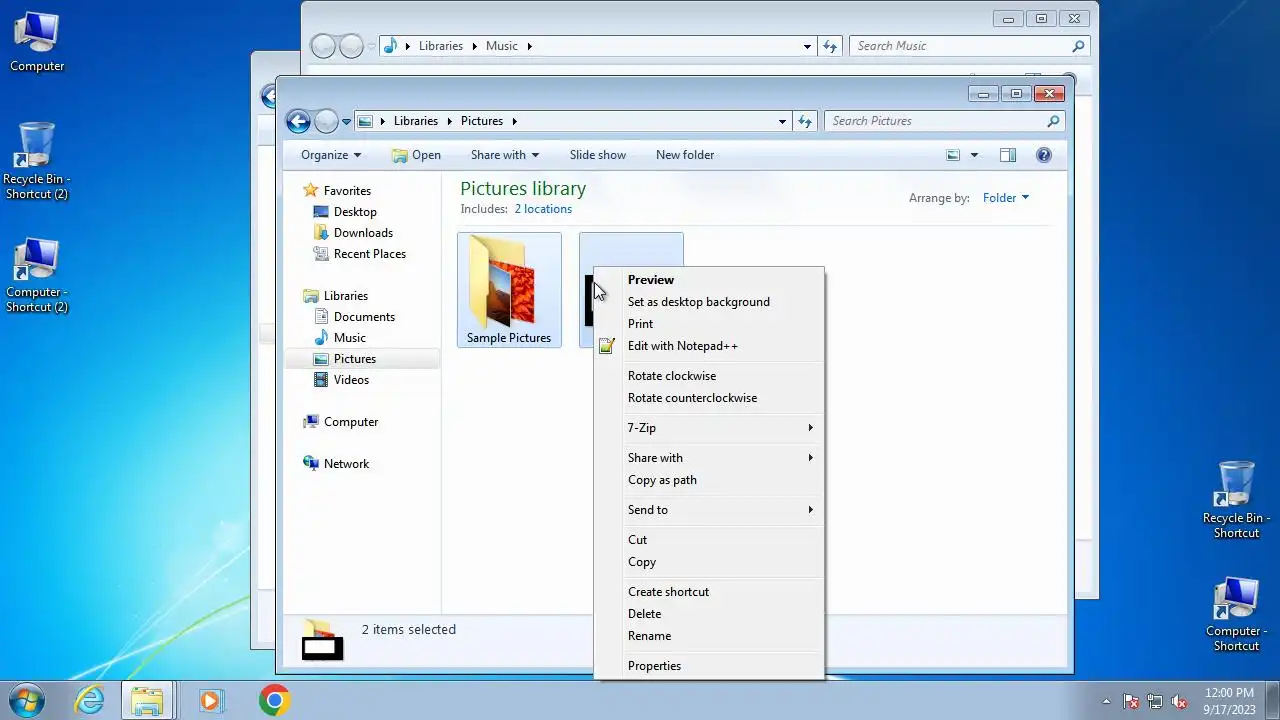Click Libraries breadcrumb in Music window

441,46
